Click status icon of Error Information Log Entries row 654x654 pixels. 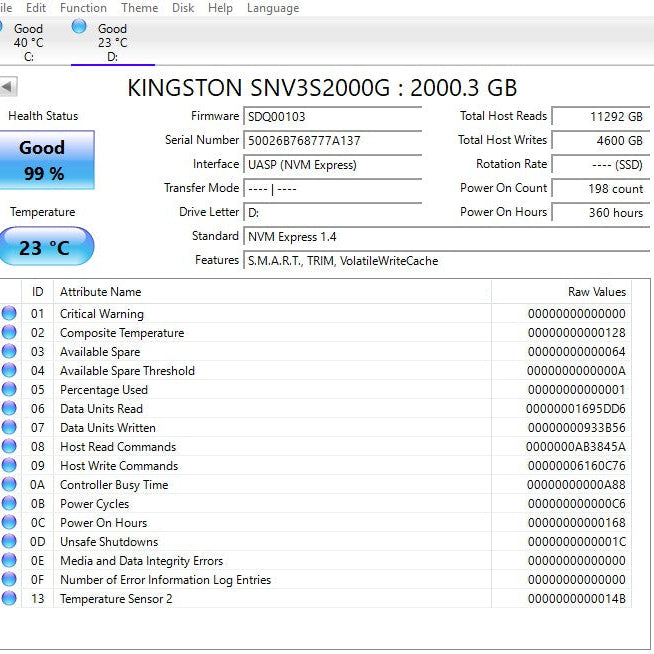[9, 579]
